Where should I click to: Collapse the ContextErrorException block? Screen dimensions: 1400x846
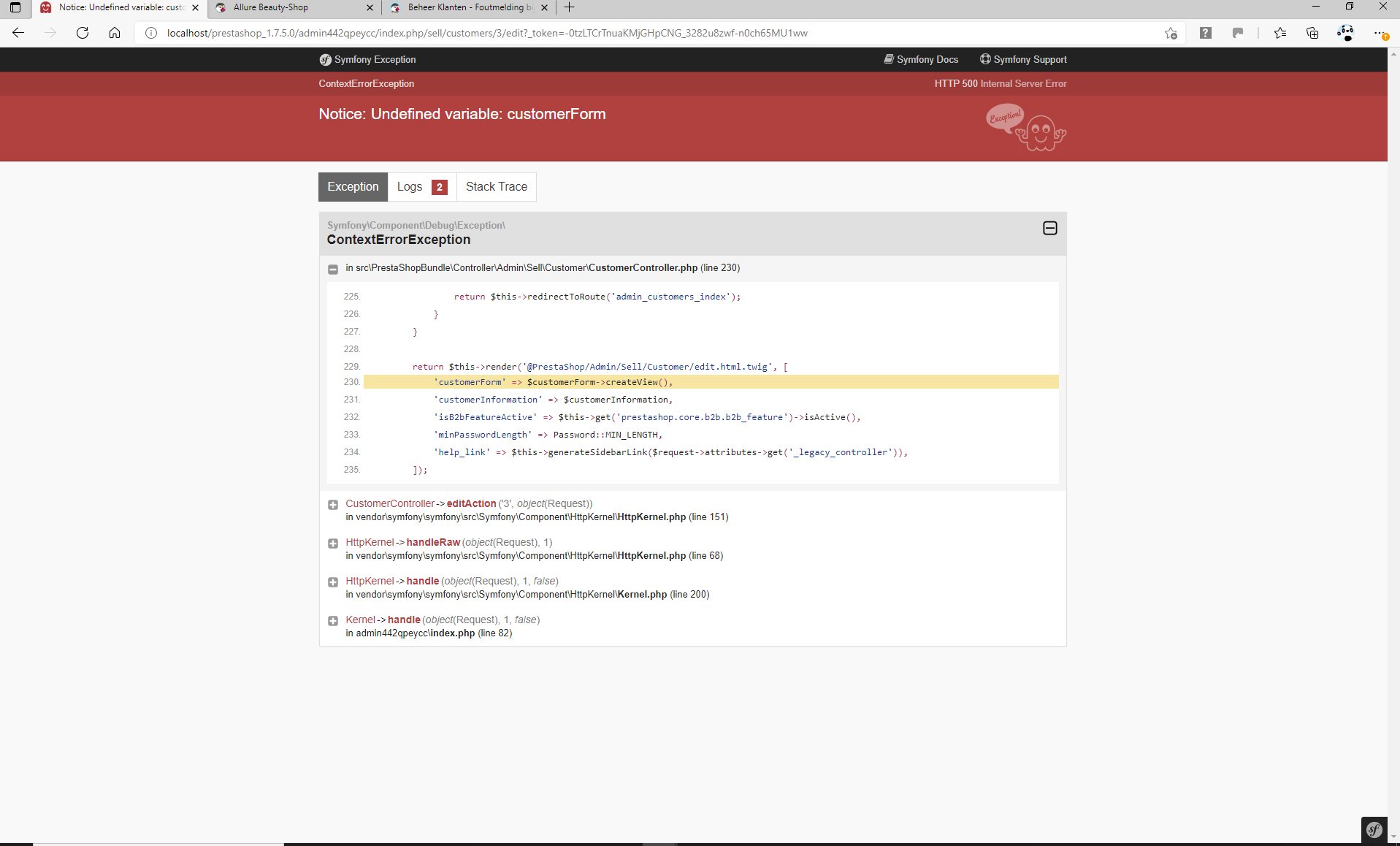coord(1049,229)
